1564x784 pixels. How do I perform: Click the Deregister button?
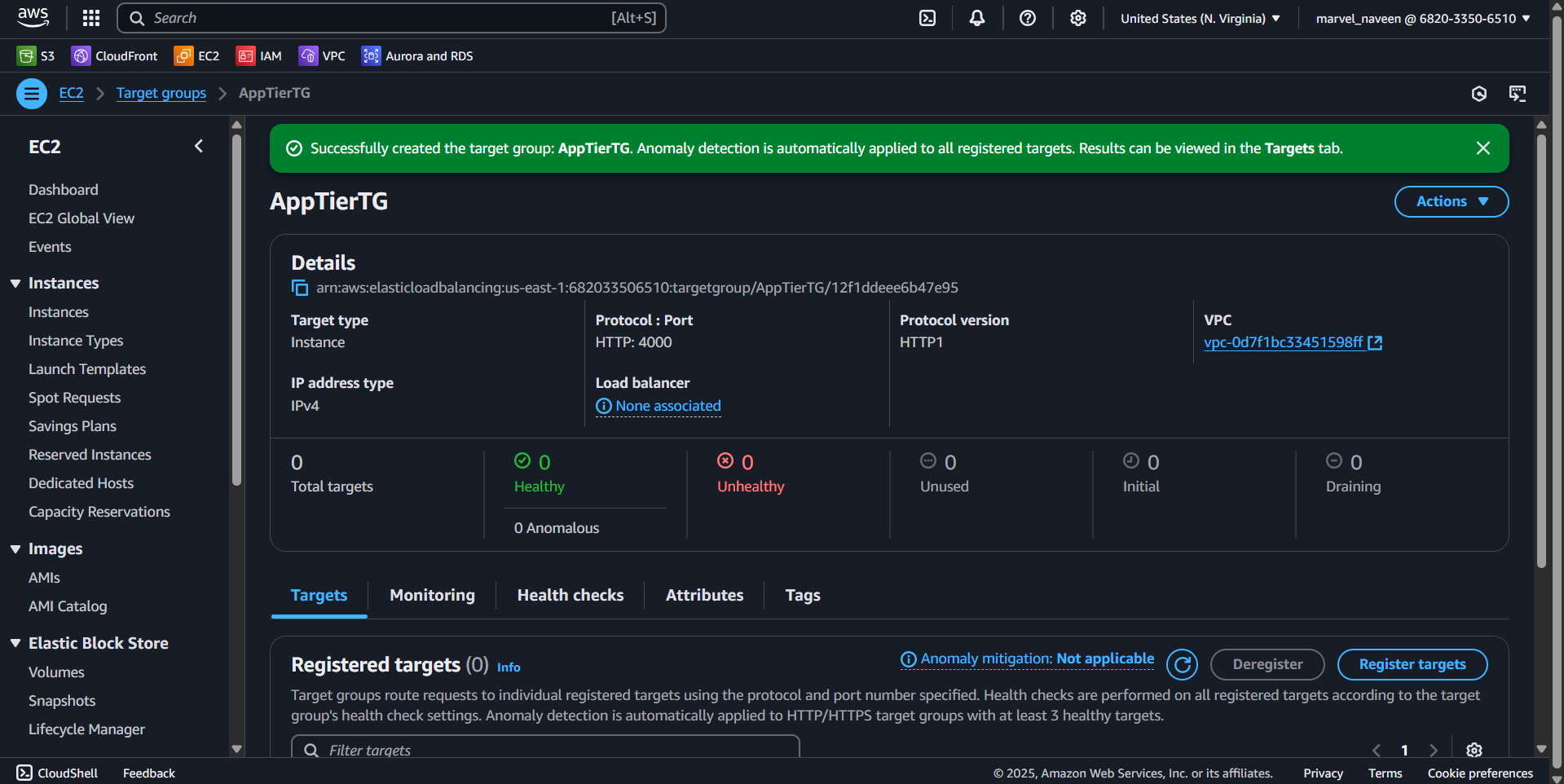point(1267,664)
